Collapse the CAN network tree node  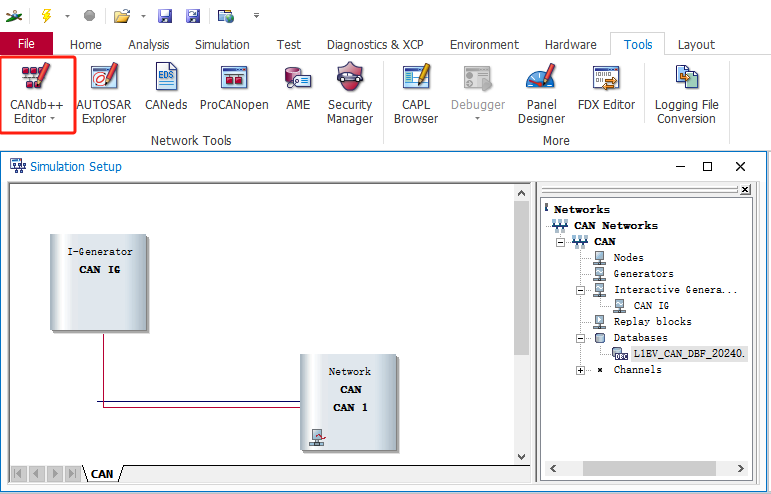560,242
